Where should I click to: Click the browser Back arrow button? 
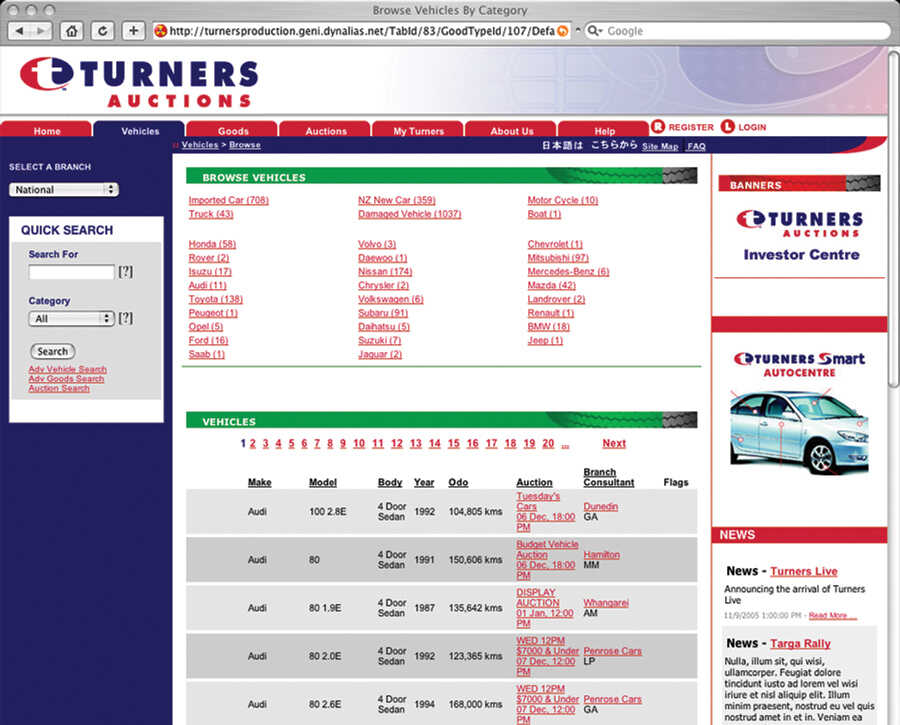tap(20, 31)
